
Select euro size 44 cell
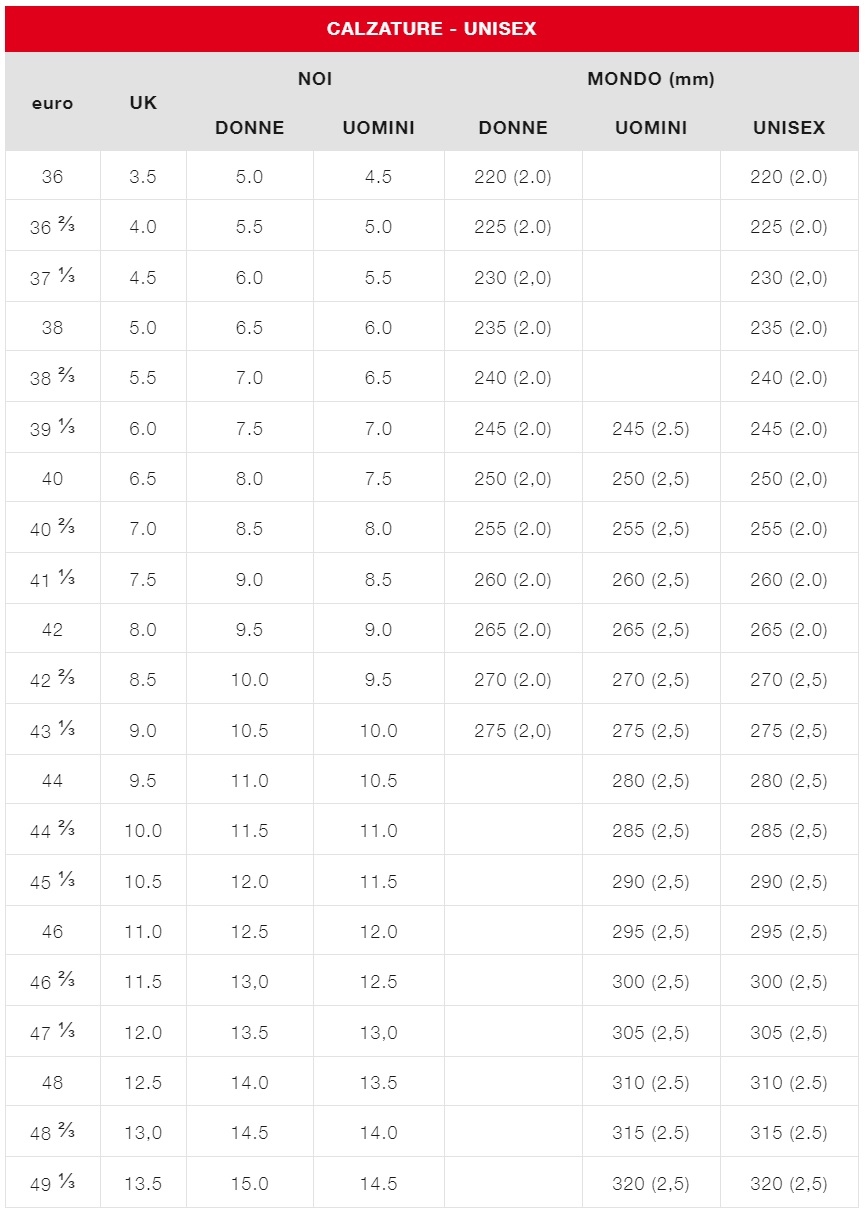pos(52,781)
